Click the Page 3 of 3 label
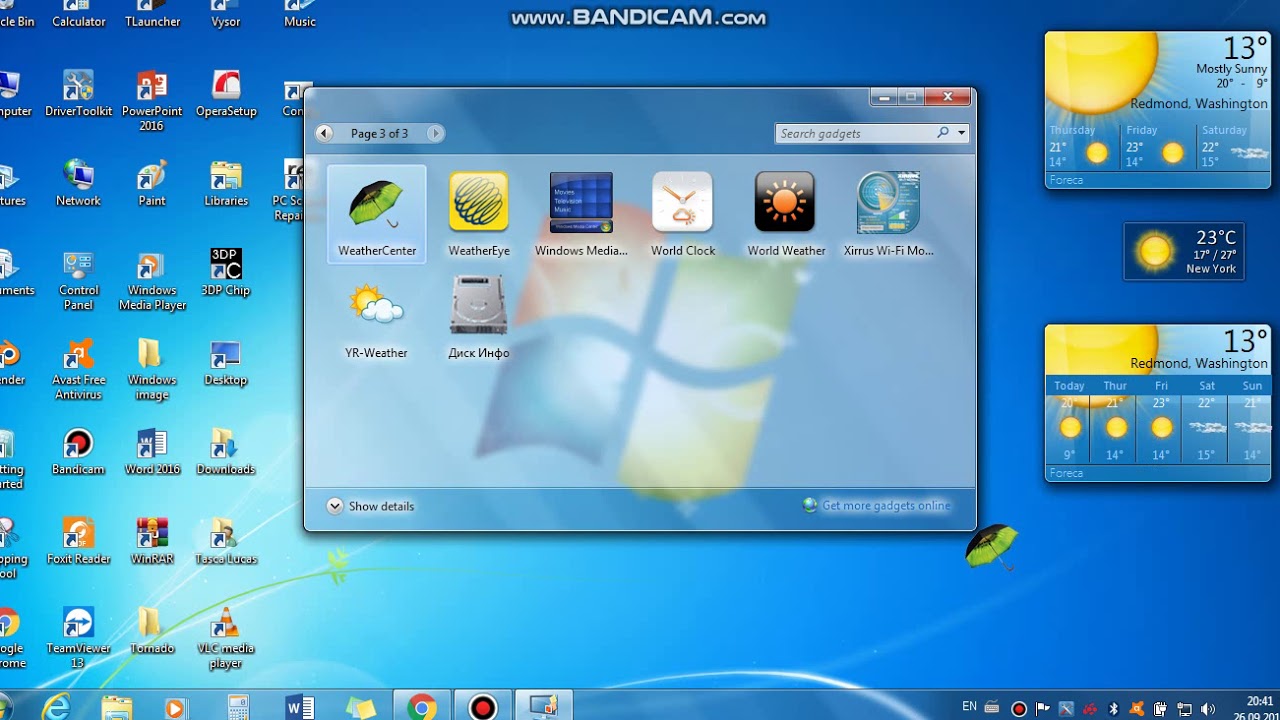This screenshot has height=720, width=1280. tap(379, 133)
